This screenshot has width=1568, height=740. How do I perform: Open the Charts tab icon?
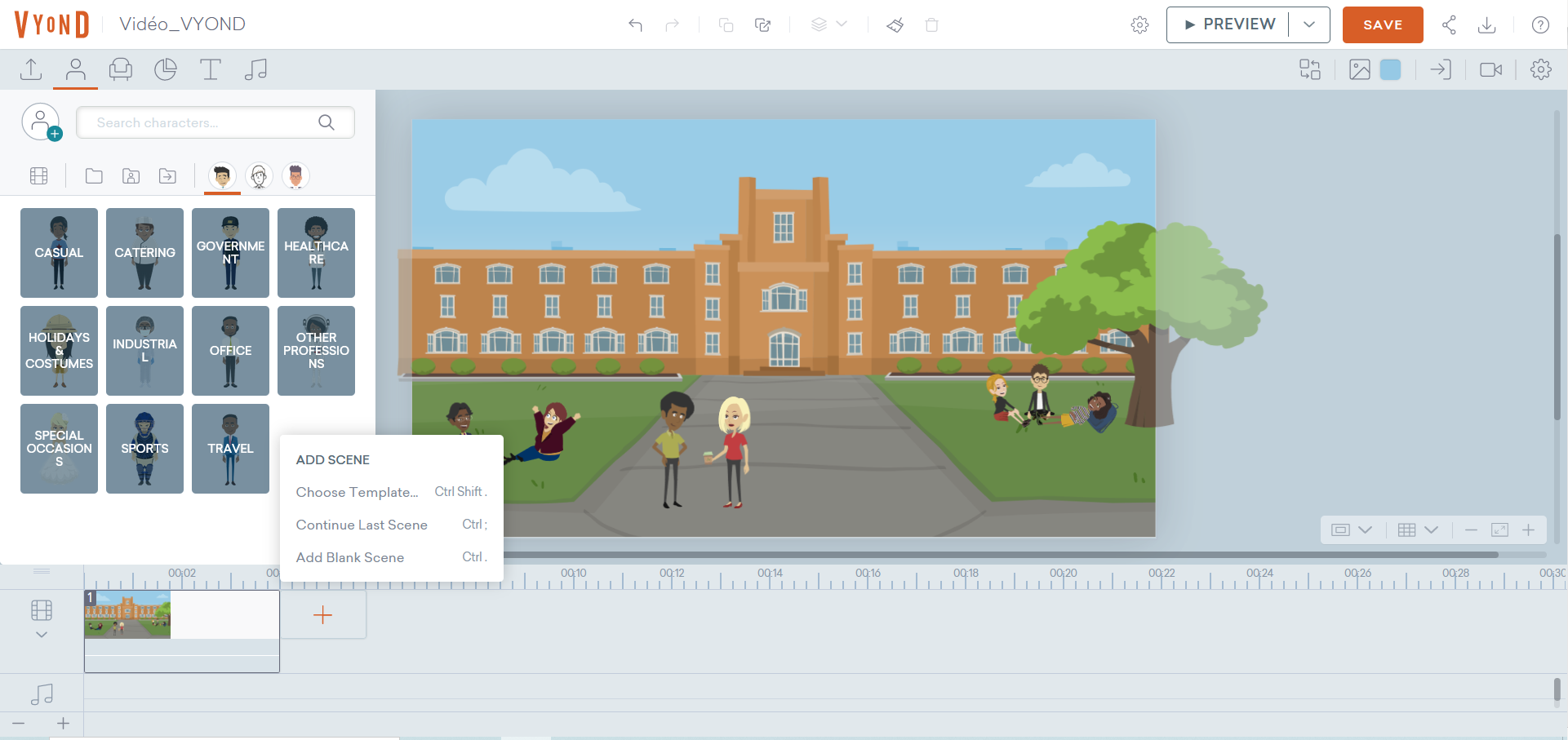tap(165, 69)
